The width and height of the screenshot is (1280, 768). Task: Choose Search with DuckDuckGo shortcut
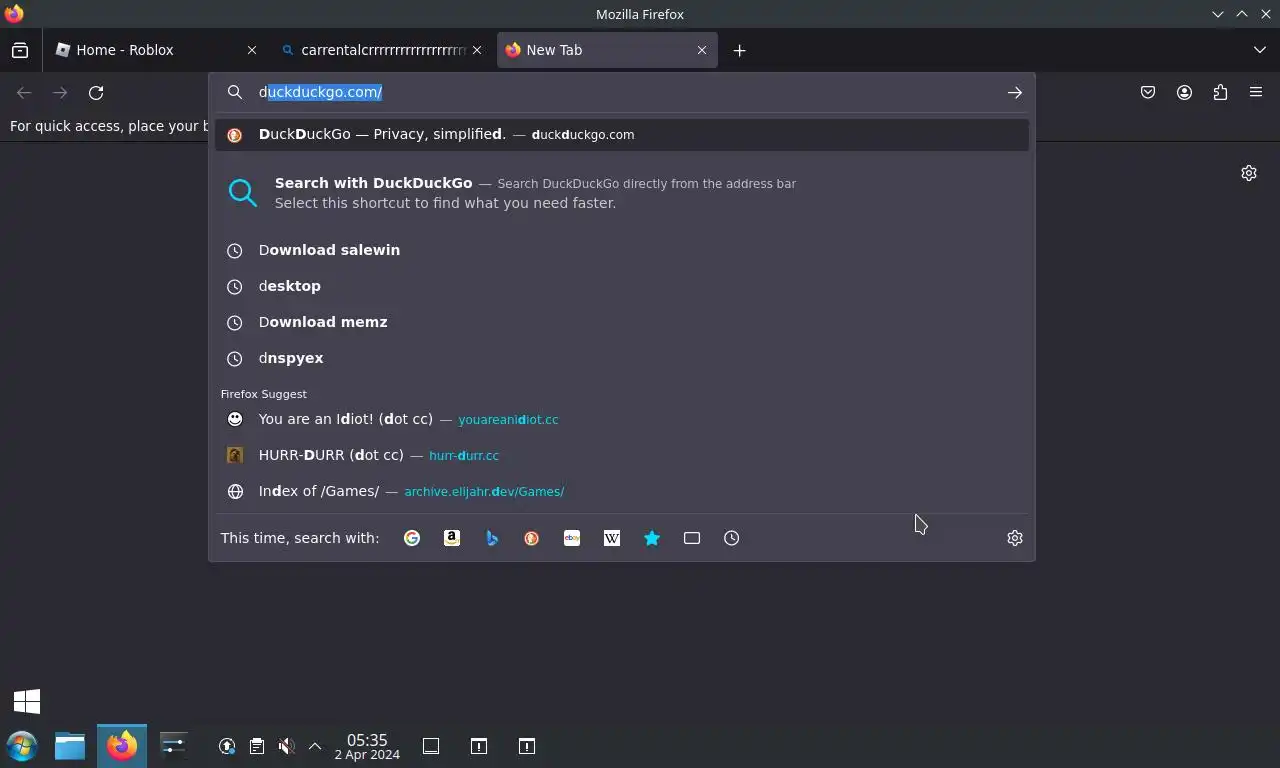(x=622, y=193)
